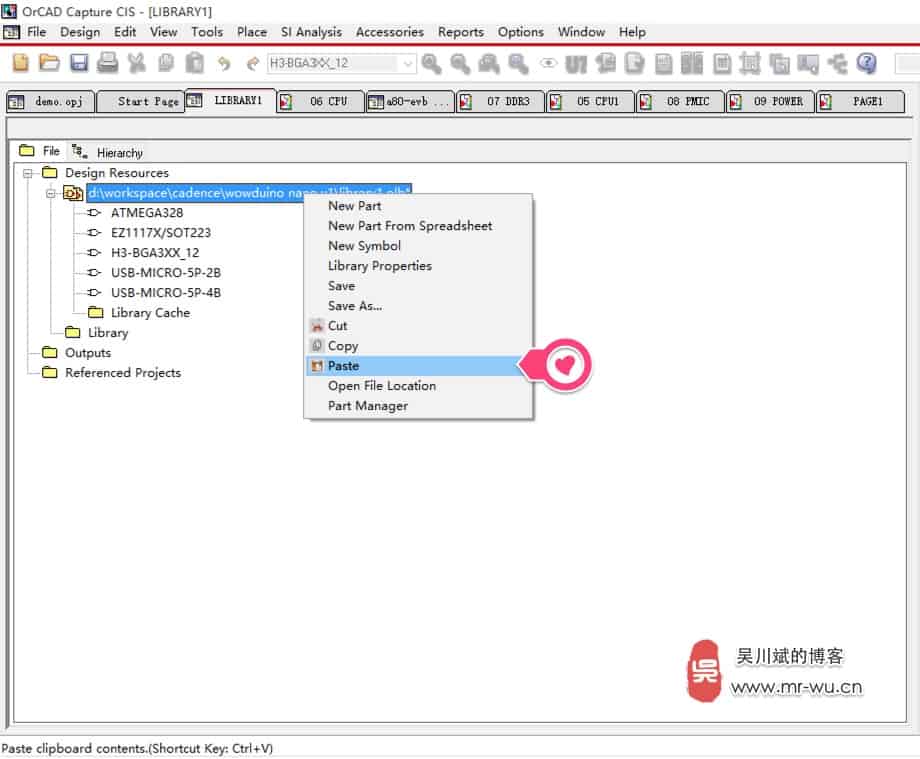The image size is (920, 759).
Task: Select the ATMEGA328 part
Action: [147, 213]
